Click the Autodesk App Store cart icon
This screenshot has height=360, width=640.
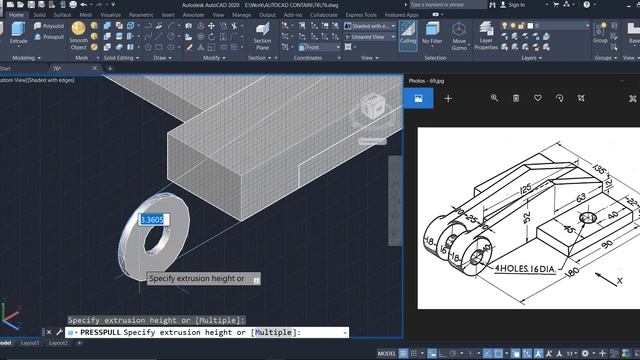point(556,5)
